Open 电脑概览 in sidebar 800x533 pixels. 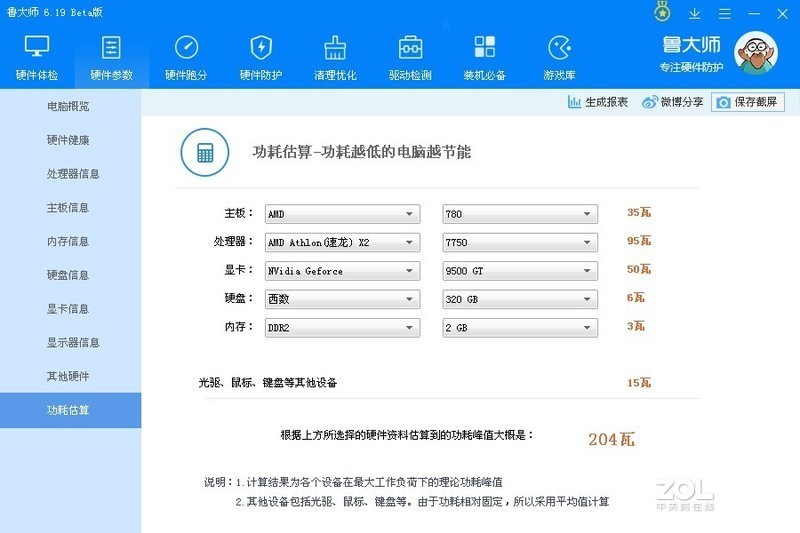(68, 106)
